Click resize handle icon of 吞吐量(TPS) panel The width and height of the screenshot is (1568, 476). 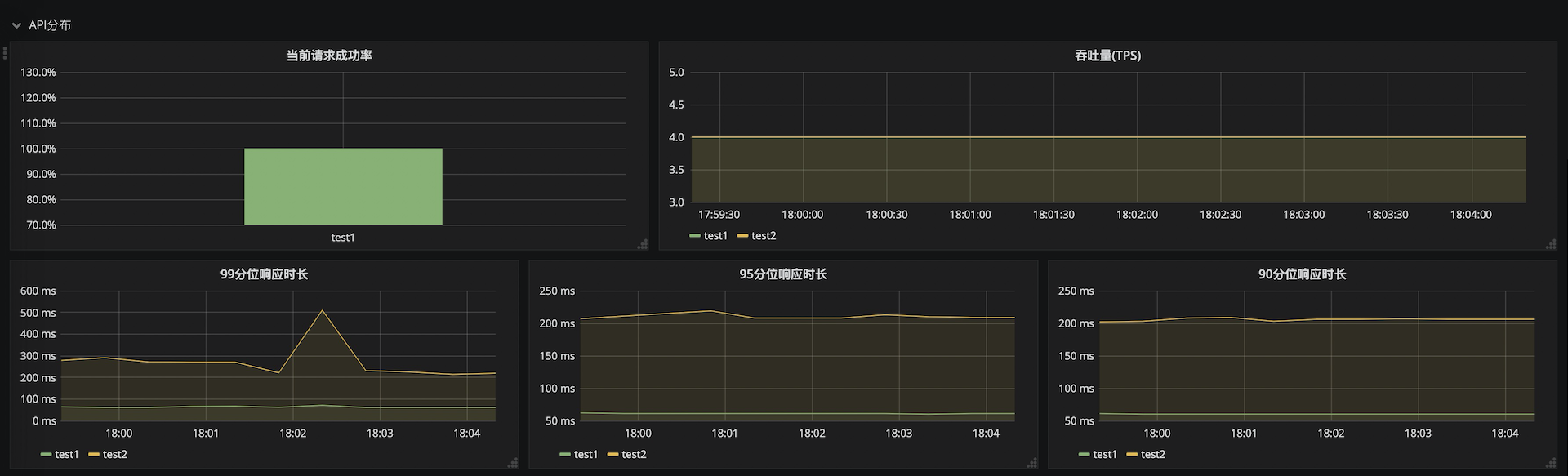[1552, 244]
